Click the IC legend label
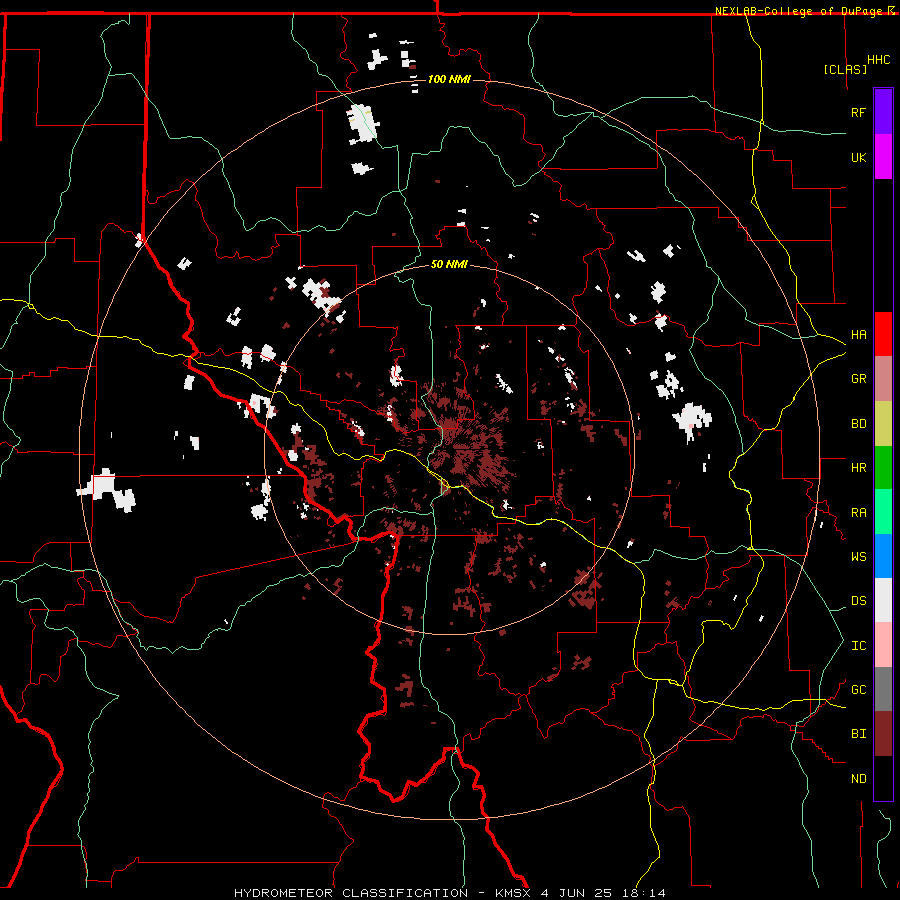The height and width of the screenshot is (900, 900). [x=858, y=646]
